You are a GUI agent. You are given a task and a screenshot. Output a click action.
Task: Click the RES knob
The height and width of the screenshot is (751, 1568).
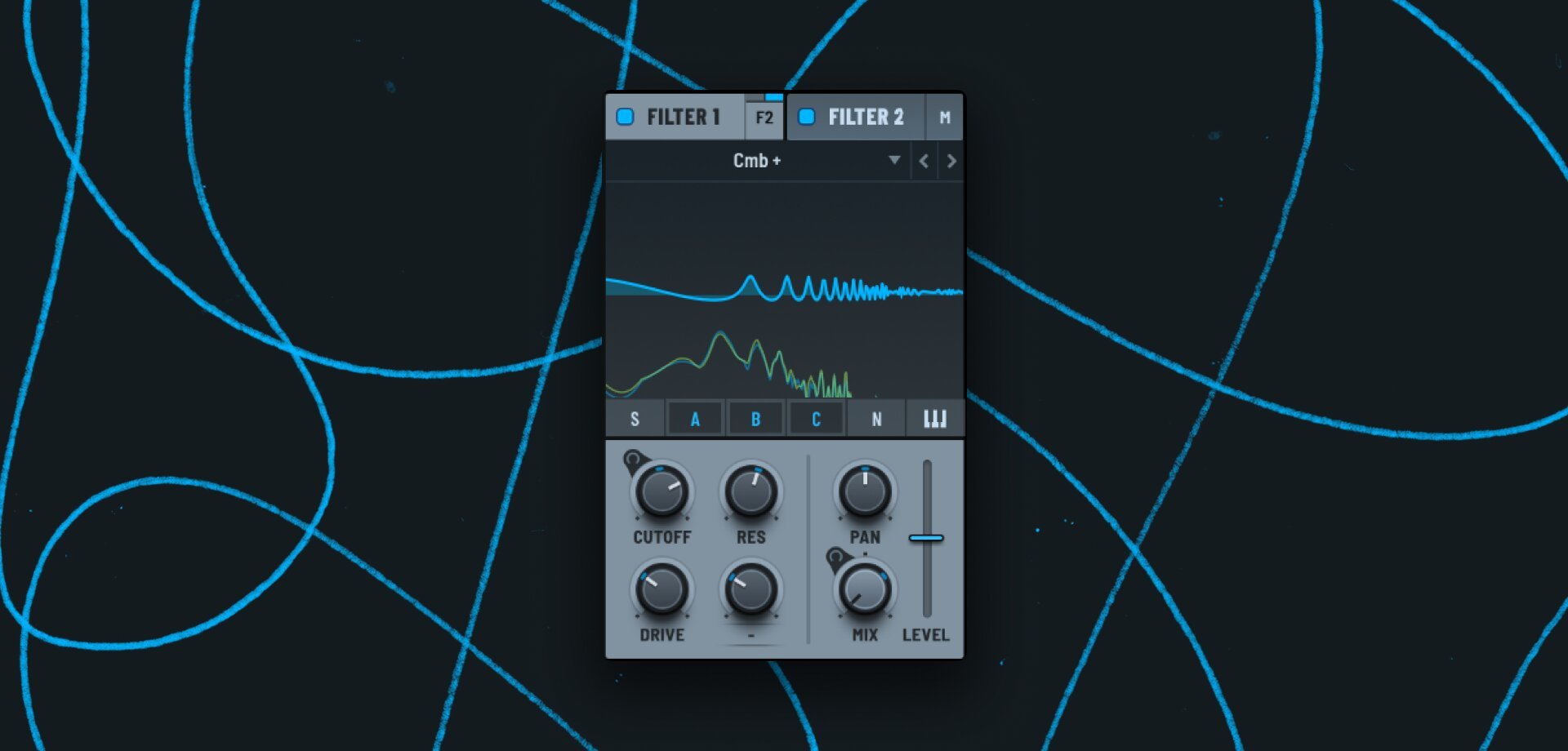[x=751, y=491]
